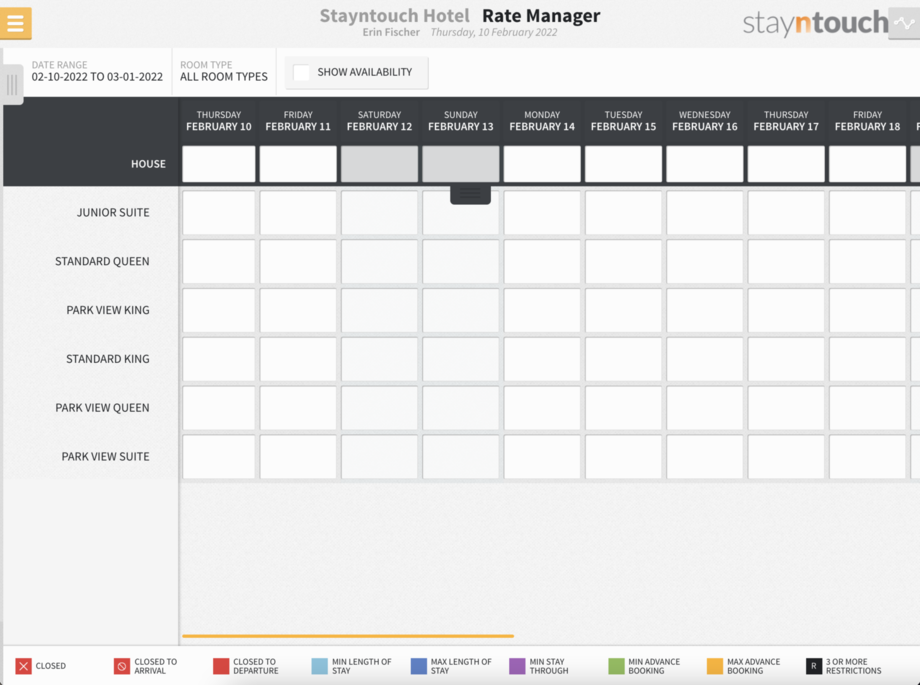The width and height of the screenshot is (920, 685).
Task: Click the Park View Suite row label
Action: tap(105, 456)
